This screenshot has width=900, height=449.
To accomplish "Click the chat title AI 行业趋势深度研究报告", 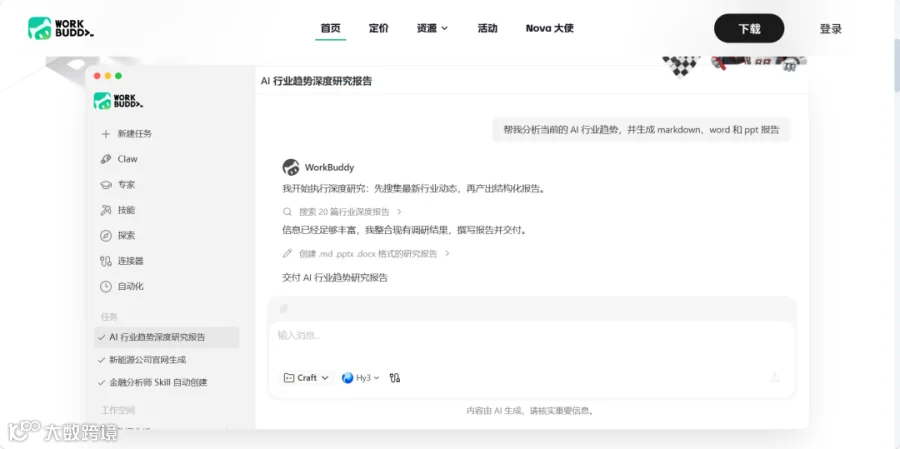I will pos(317,82).
